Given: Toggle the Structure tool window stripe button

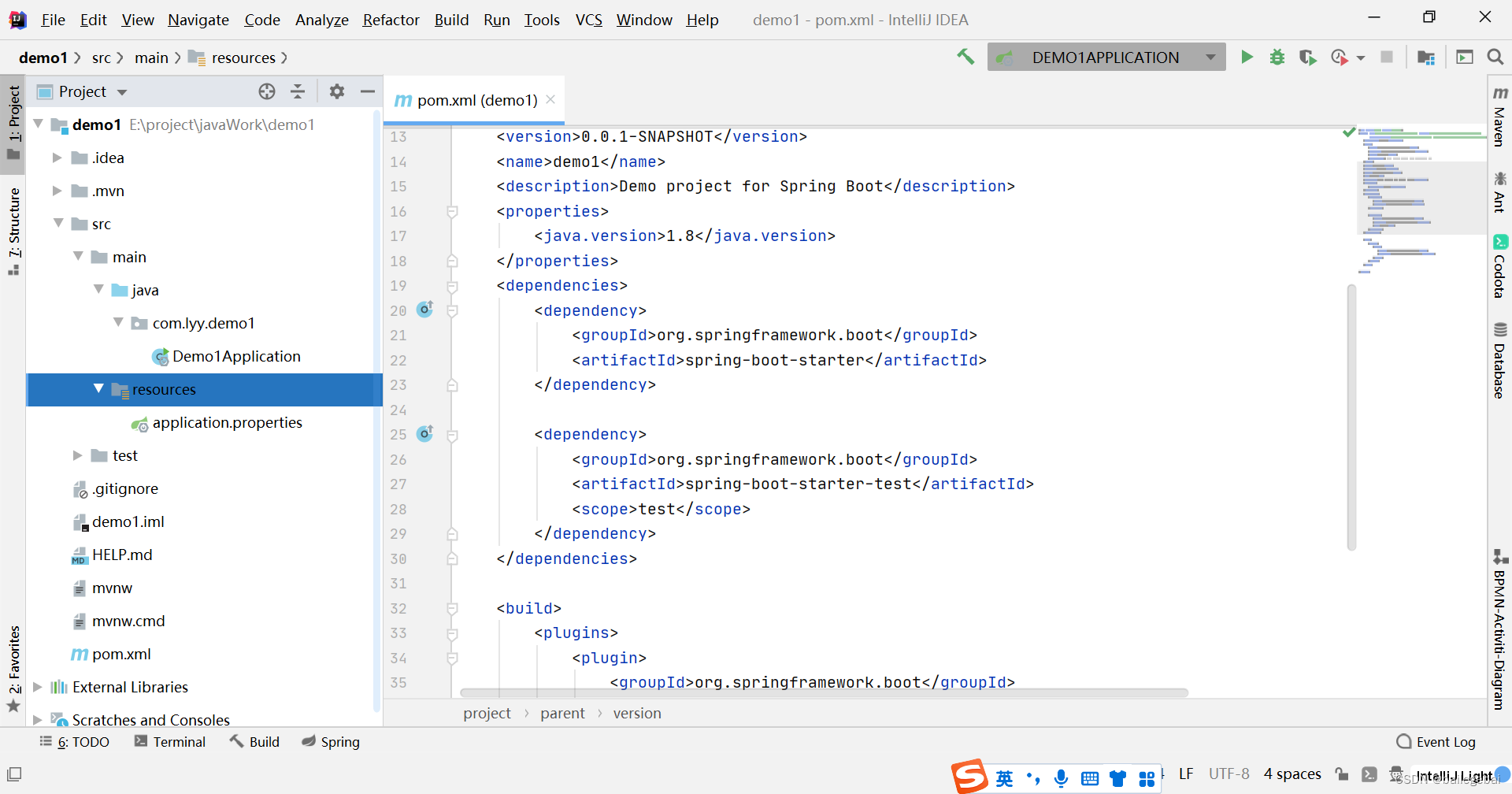Looking at the screenshot, I should (x=13, y=231).
